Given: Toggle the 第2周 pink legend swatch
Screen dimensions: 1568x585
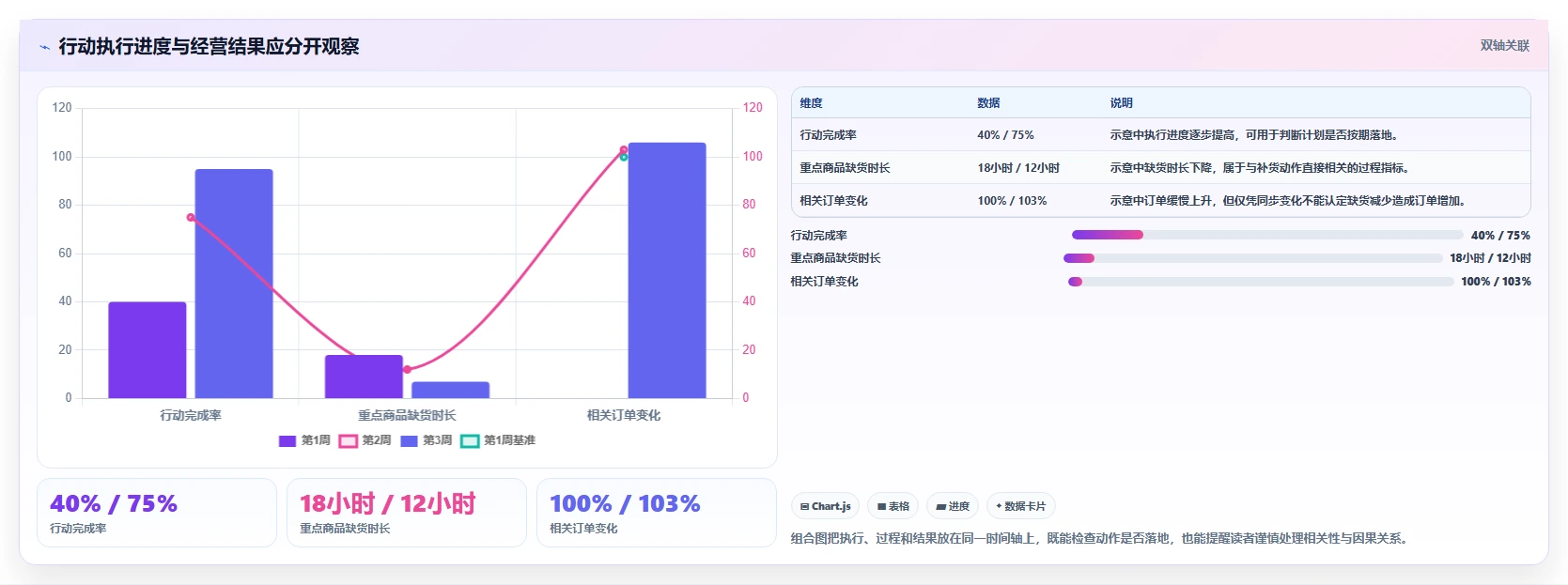Looking at the screenshot, I should 349,440.
